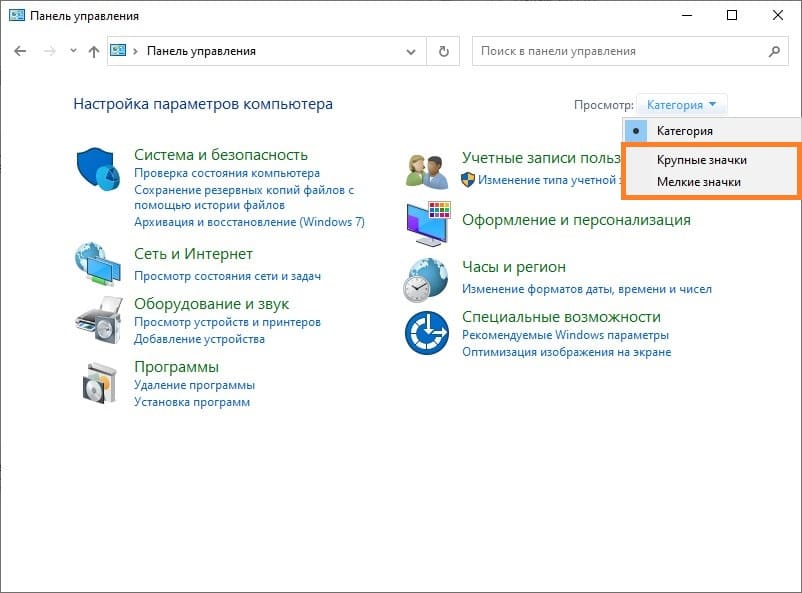Screen dimensions: 802x593
Task: Open Сеть и Интернет category
Action: (x=193, y=254)
